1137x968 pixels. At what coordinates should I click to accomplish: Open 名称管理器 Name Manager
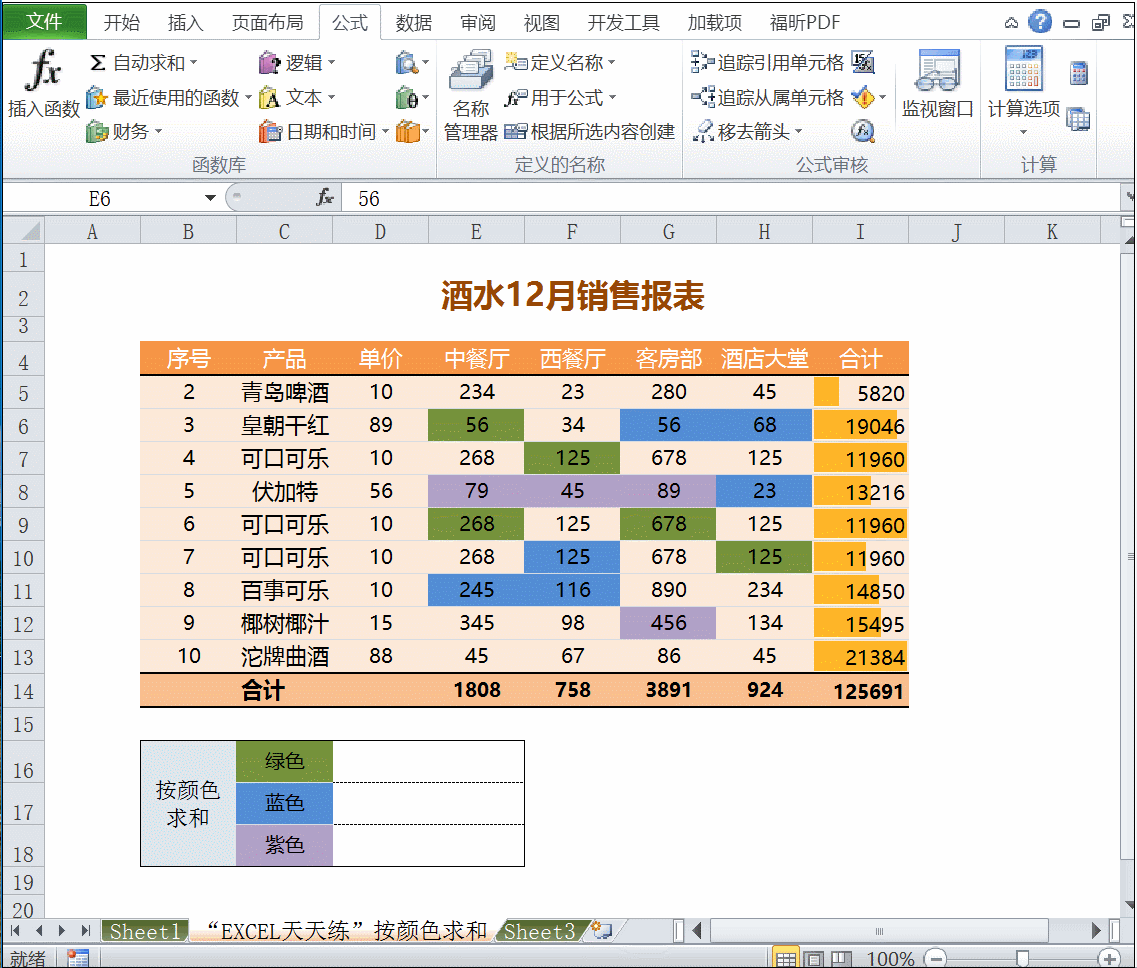[x=471, y=94]
